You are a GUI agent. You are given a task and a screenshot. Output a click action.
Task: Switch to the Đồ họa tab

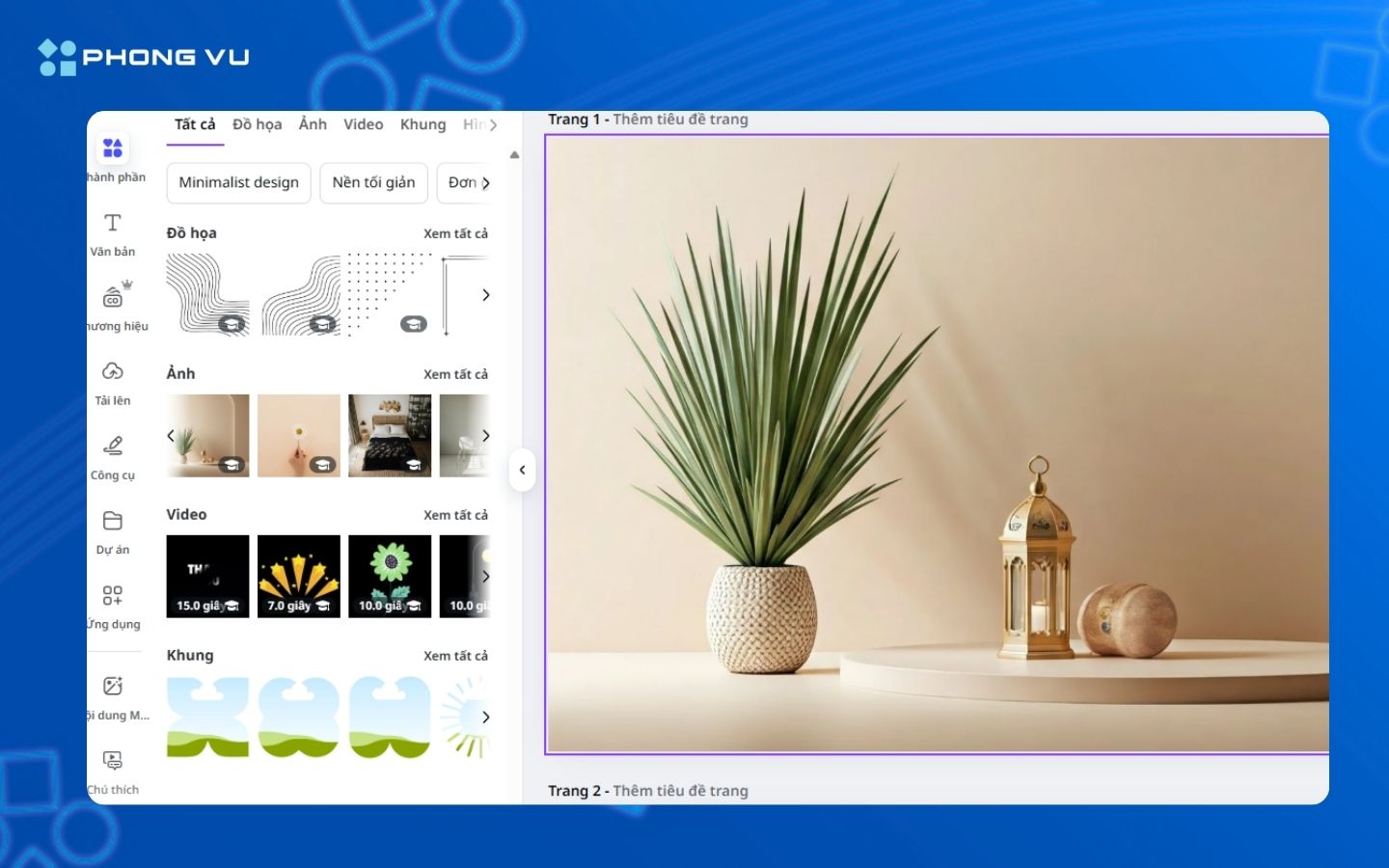[x=256, y=123]
